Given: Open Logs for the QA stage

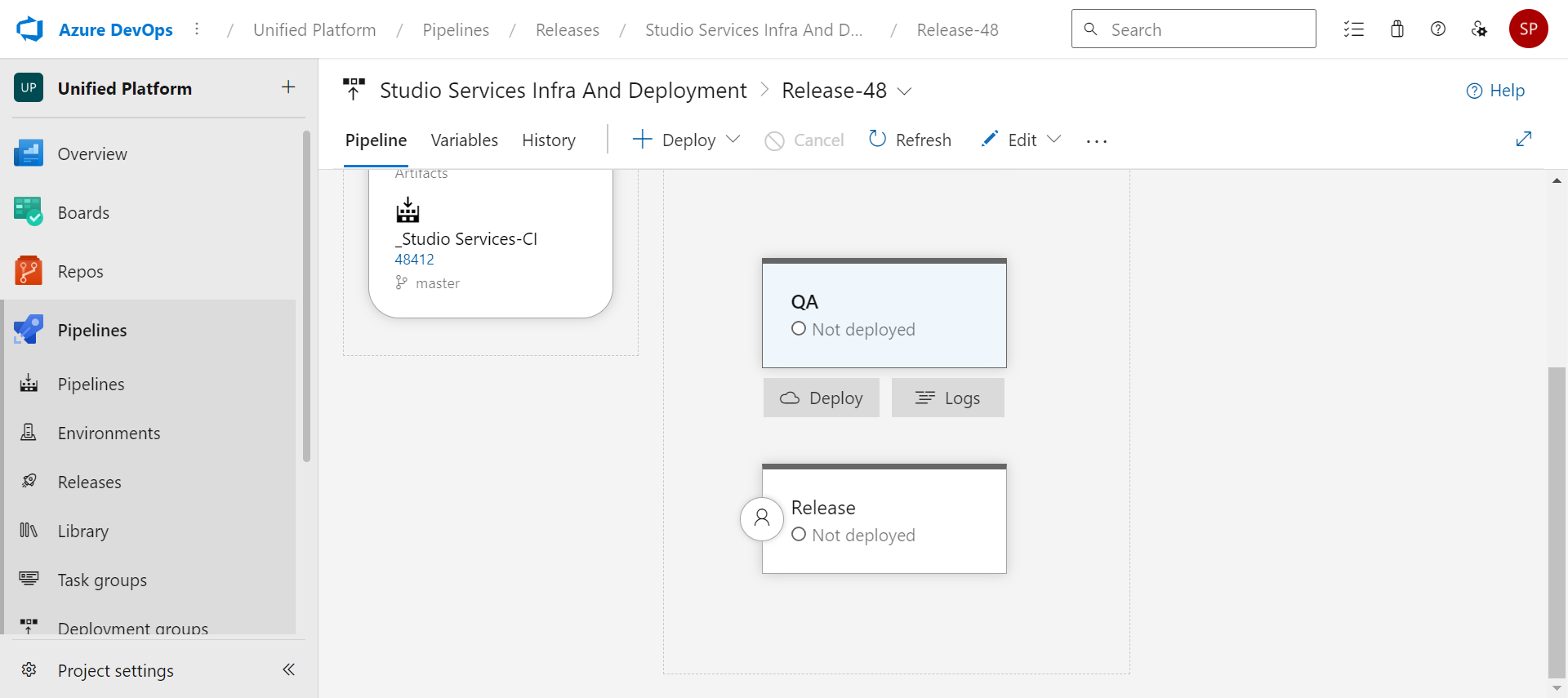Looking at the screenshot, I should [948, 398].
